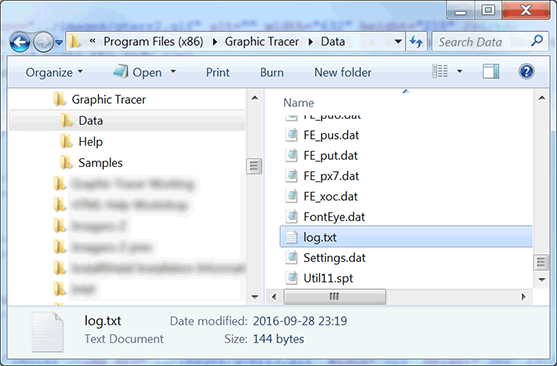Screen dimensions: 557x366
Task: Click the Graphic Tracer folder icon in tree
Action: point(60,99)
